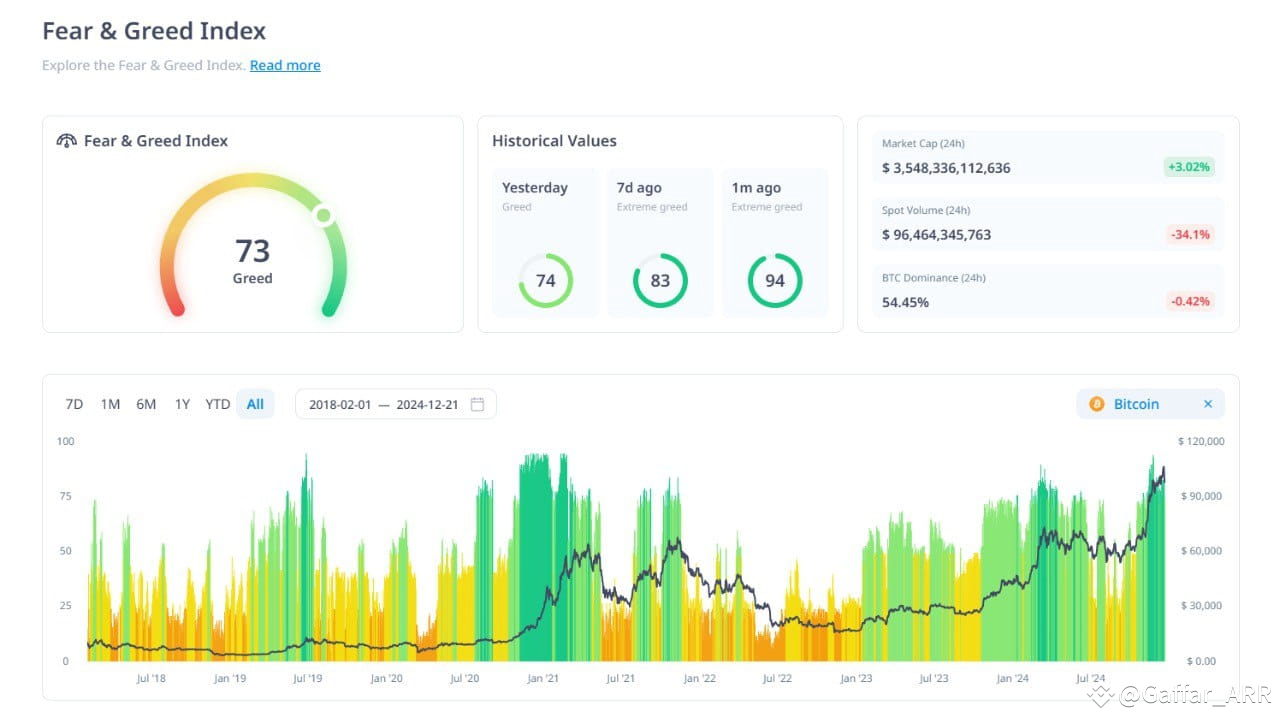Select the Yesterday circular value 74

point(545,280)
